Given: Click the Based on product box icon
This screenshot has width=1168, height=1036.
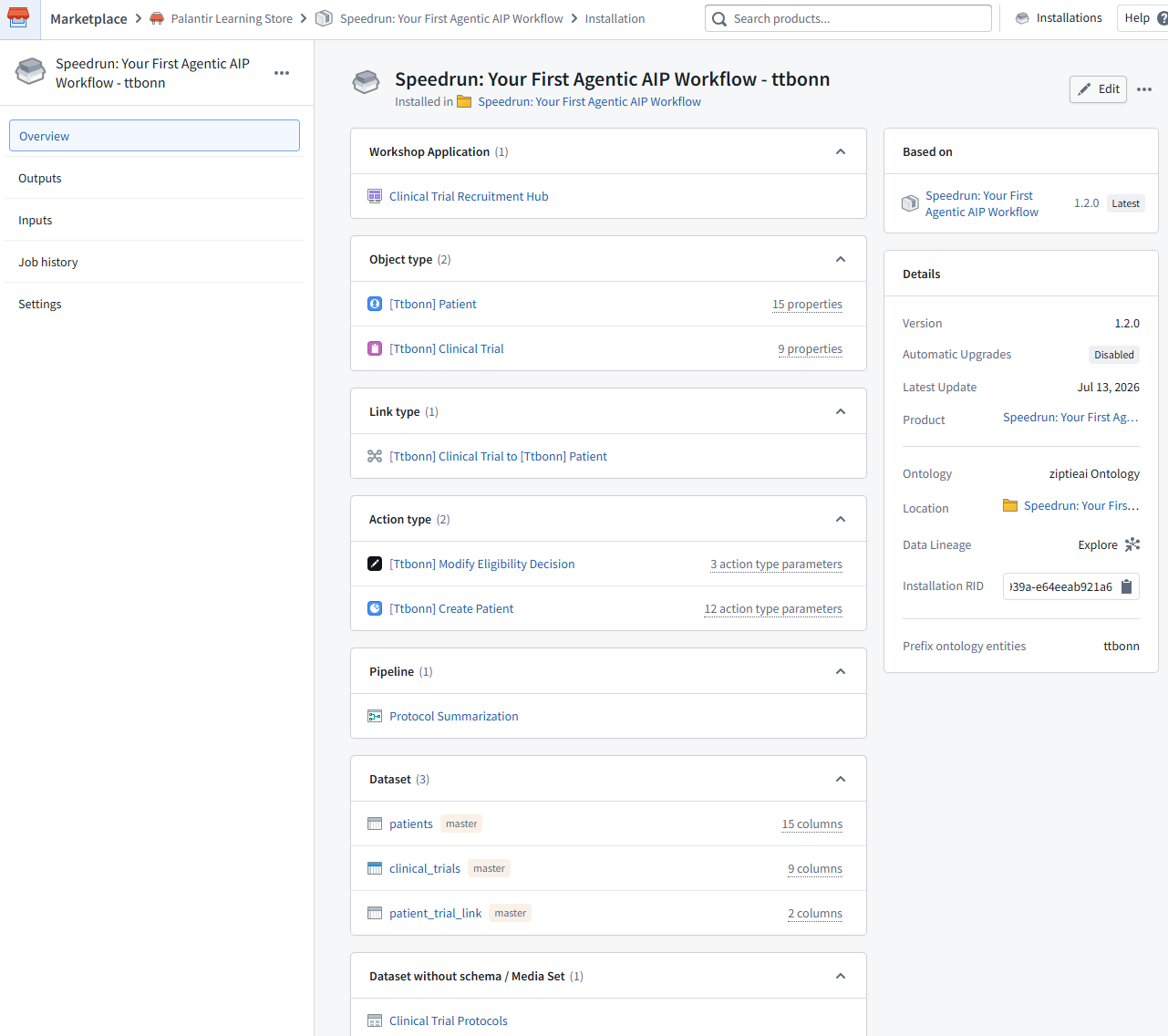Looking at the screenshot, I should coord(910,203).
